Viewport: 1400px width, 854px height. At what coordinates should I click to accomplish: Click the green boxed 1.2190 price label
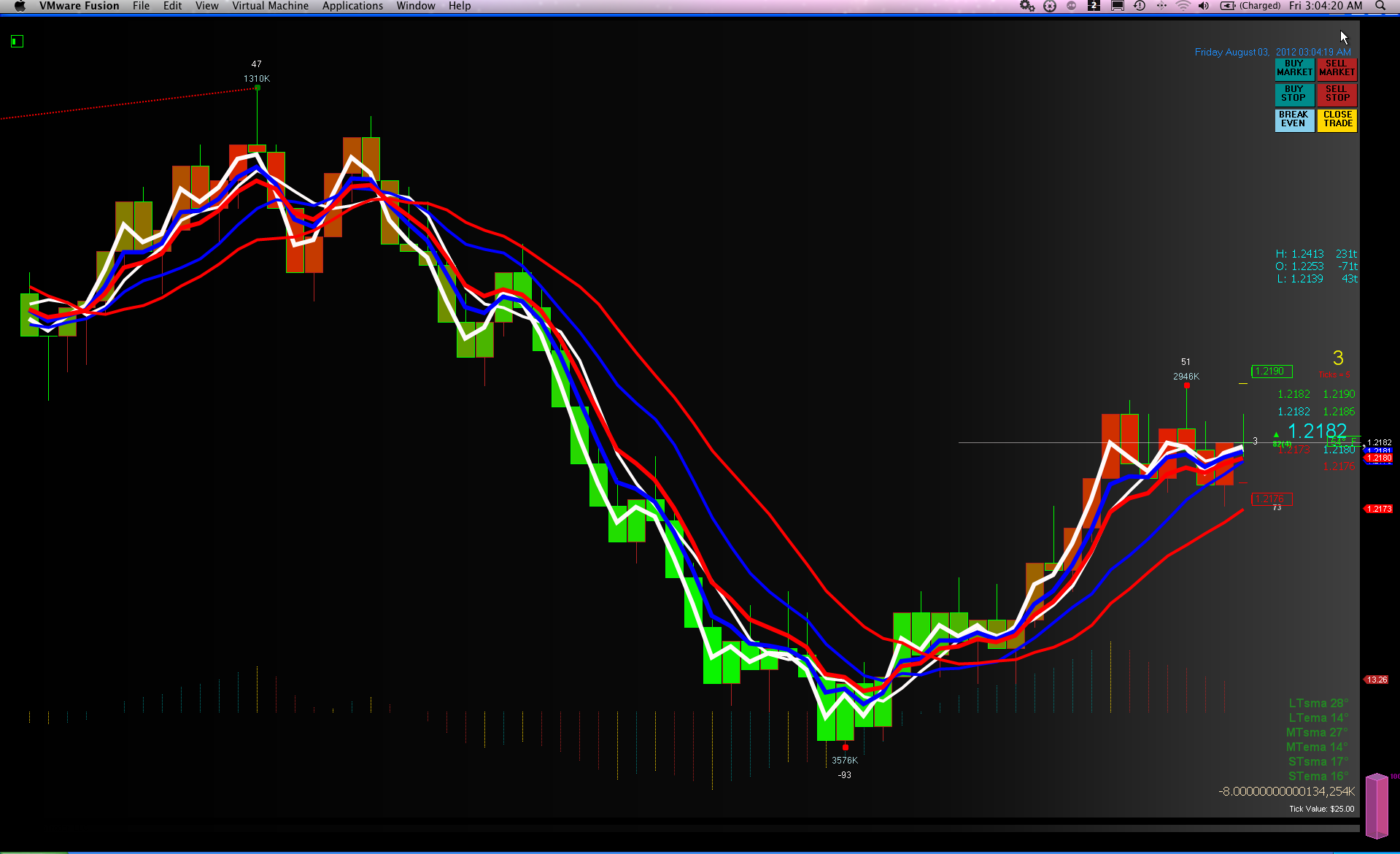pos(1272,372)
